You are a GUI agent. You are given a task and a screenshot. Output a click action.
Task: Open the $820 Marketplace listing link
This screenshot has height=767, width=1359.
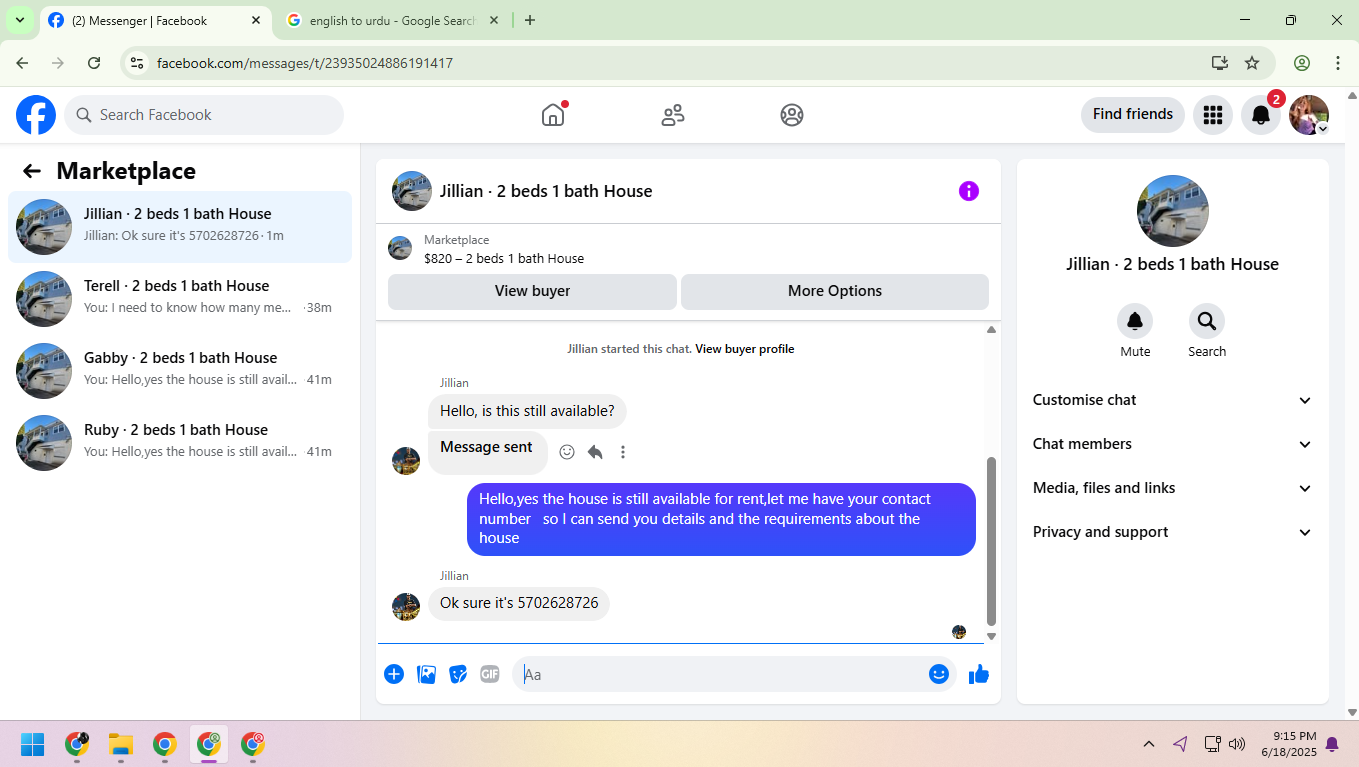(504, 258)
